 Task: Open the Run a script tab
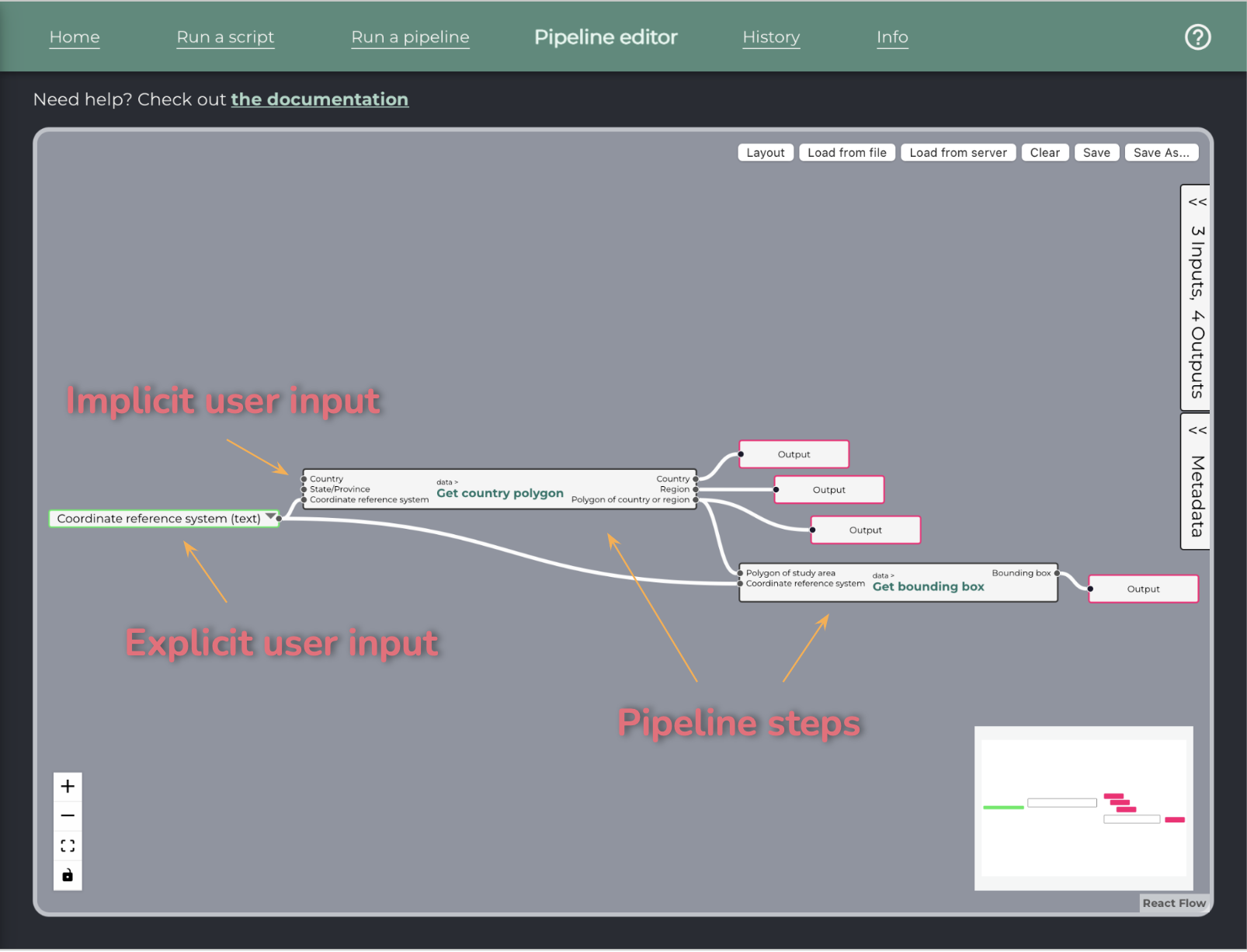coord(225,36)
